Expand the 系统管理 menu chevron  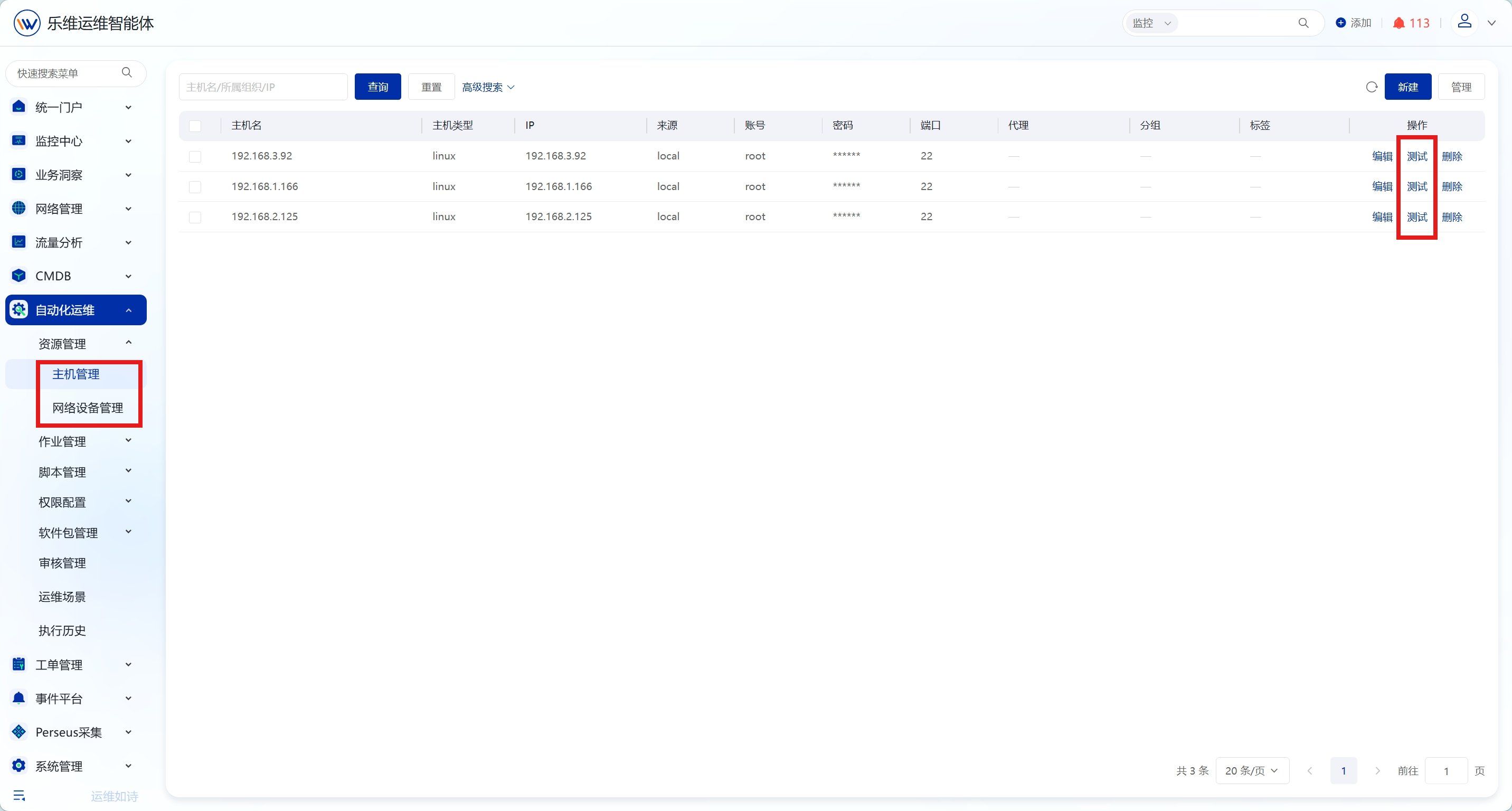(128, 766)
